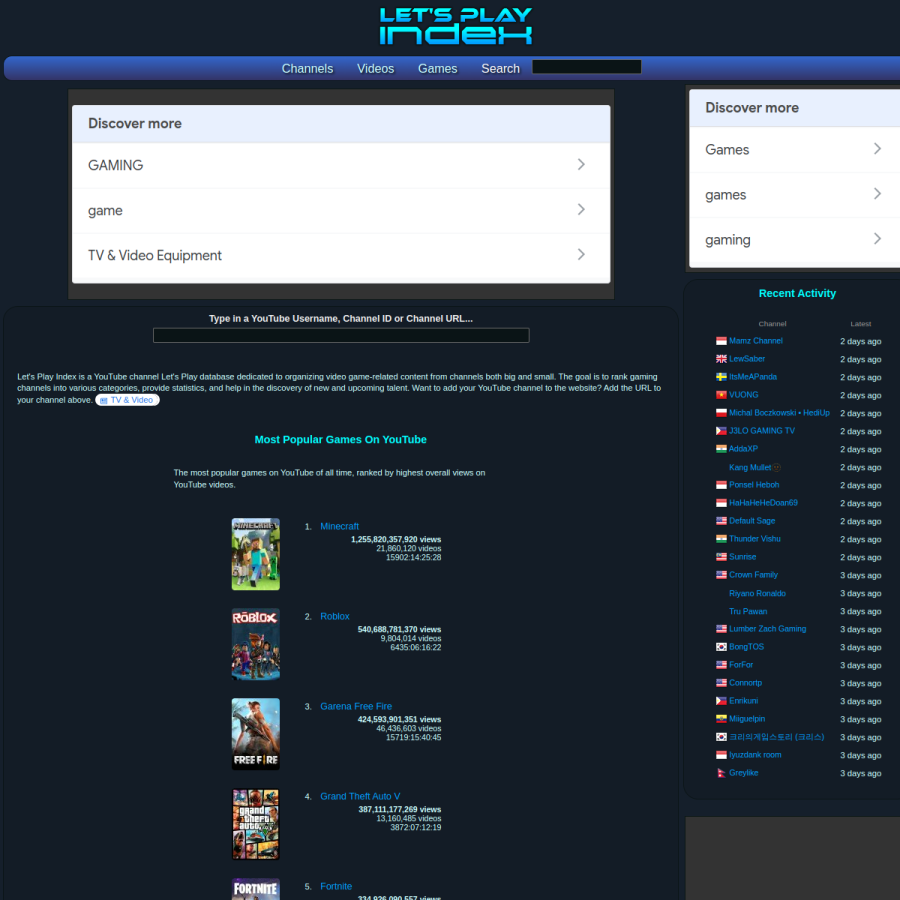Focus the YouTube channel URL input field
This screenshot has width=900, height=900.
pos(341,335)
